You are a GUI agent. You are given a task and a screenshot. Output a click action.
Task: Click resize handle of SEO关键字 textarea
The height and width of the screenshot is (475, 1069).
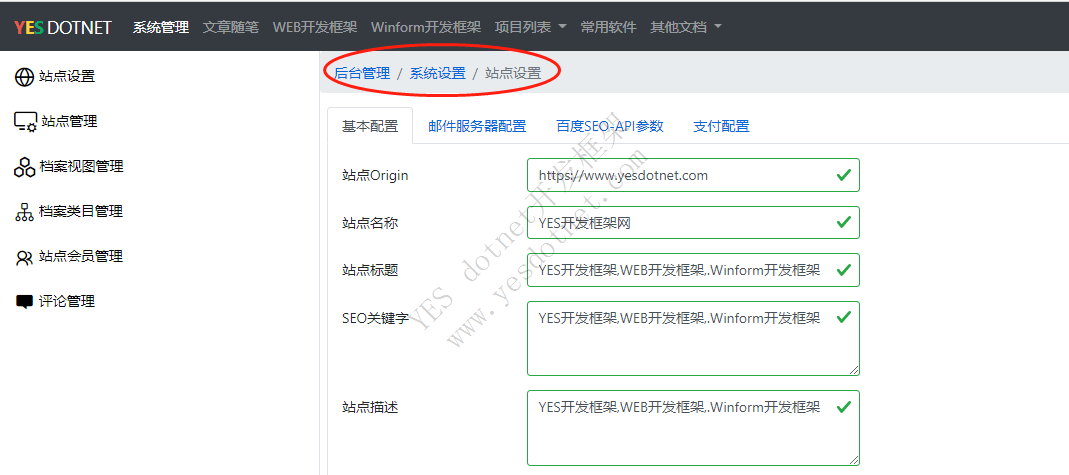[x=854, y=369]
